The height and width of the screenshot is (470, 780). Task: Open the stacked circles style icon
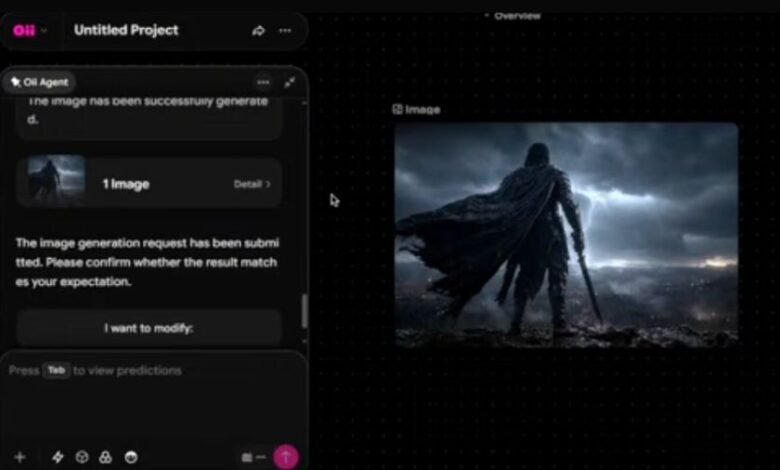pos(105,457)
